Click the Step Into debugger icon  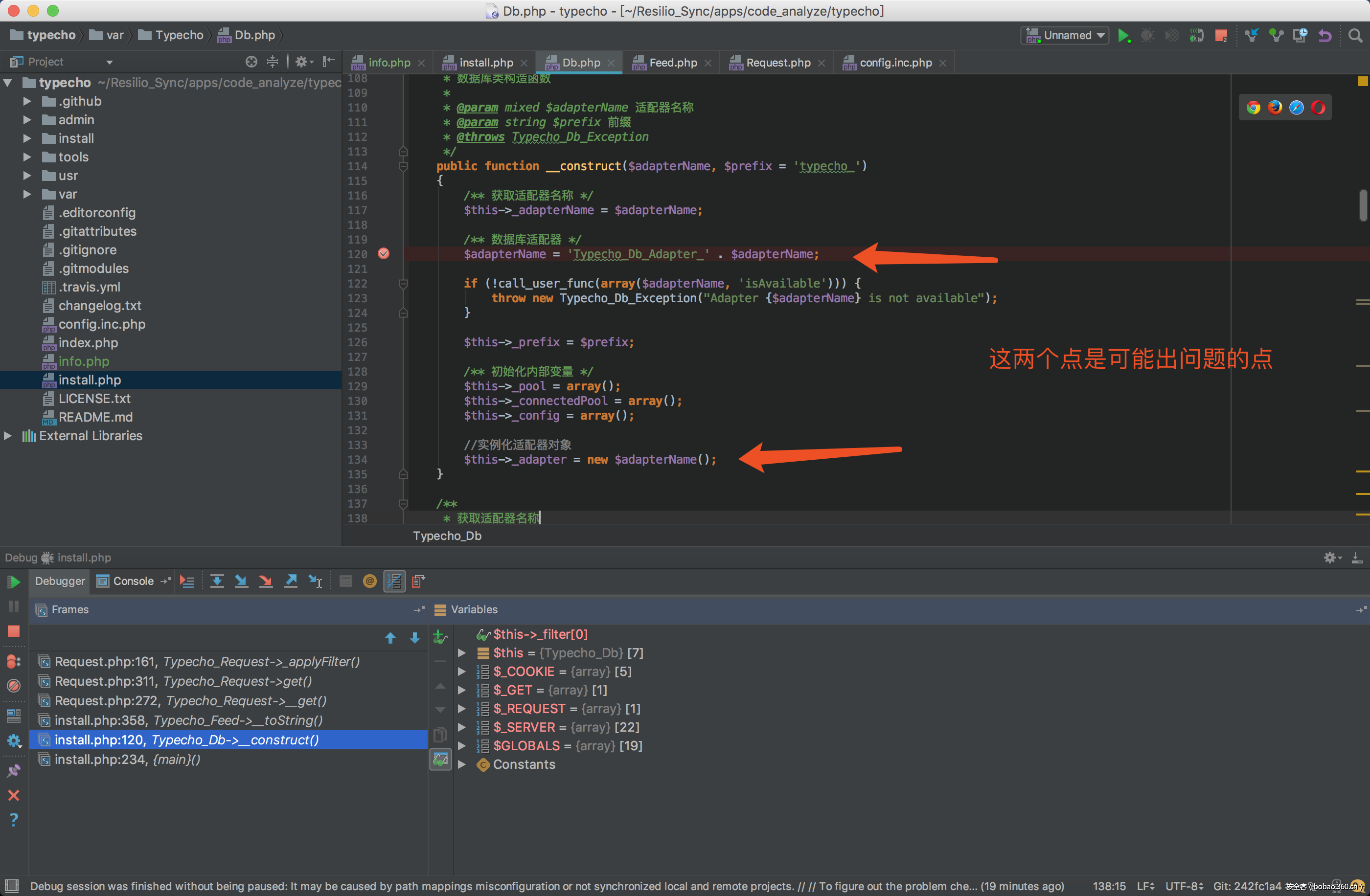tap(241, 581)
